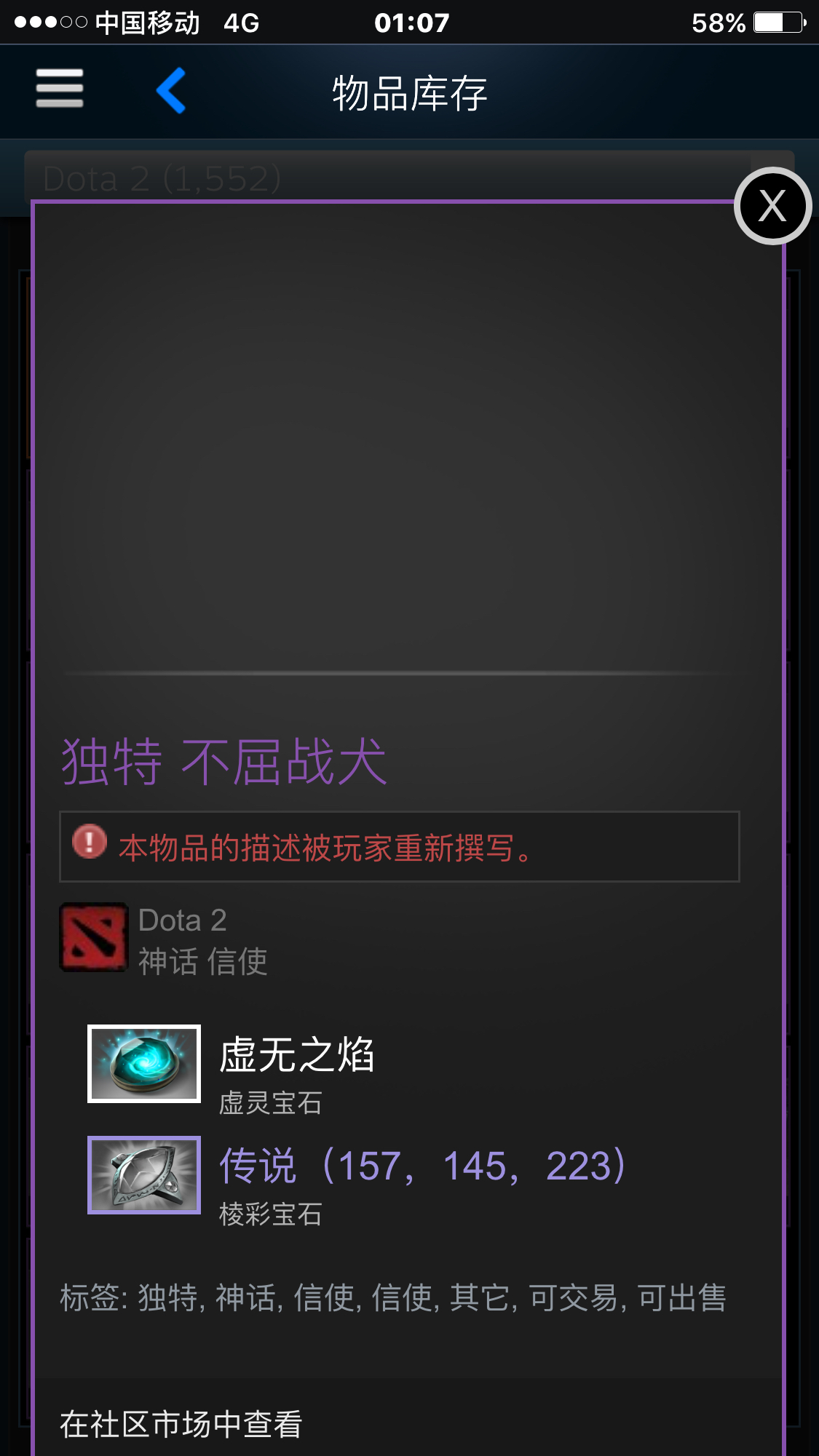Close the item detail popup
This screenshot has height=1456, width=819.
point(772,206)
